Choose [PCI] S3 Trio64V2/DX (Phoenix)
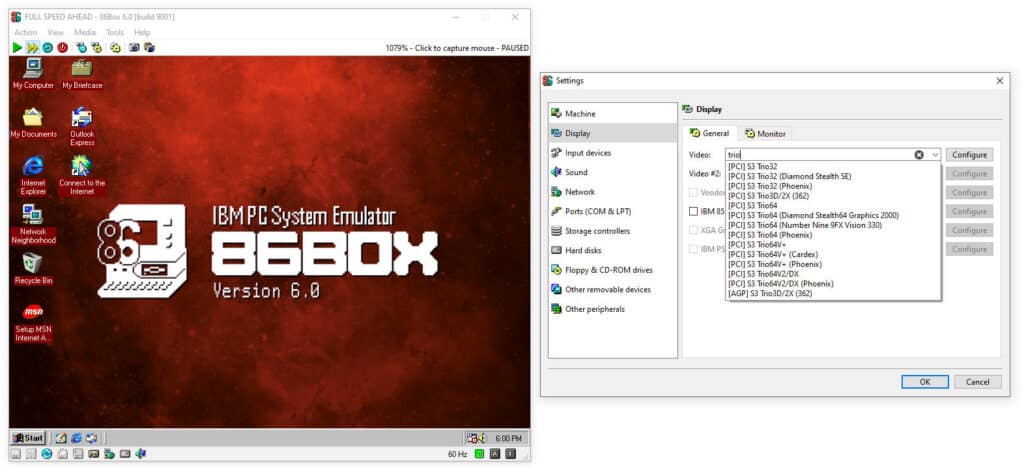 833,284
